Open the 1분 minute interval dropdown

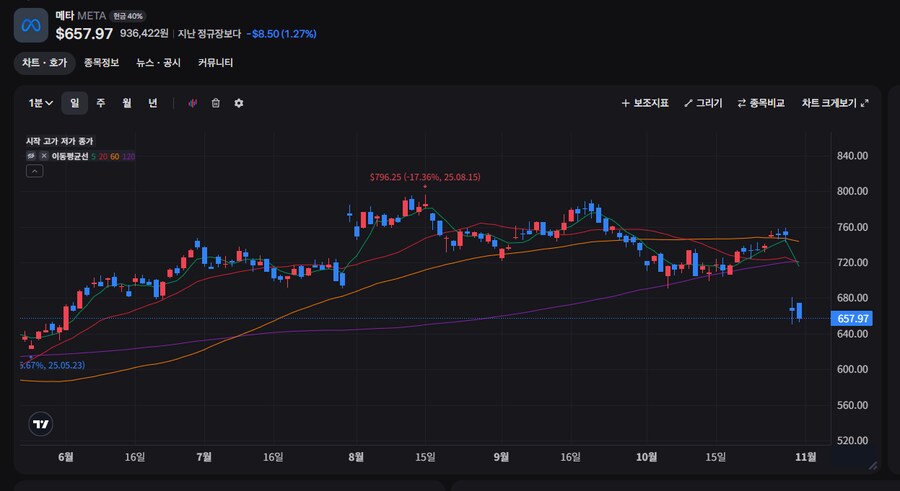tap(40, 103)
